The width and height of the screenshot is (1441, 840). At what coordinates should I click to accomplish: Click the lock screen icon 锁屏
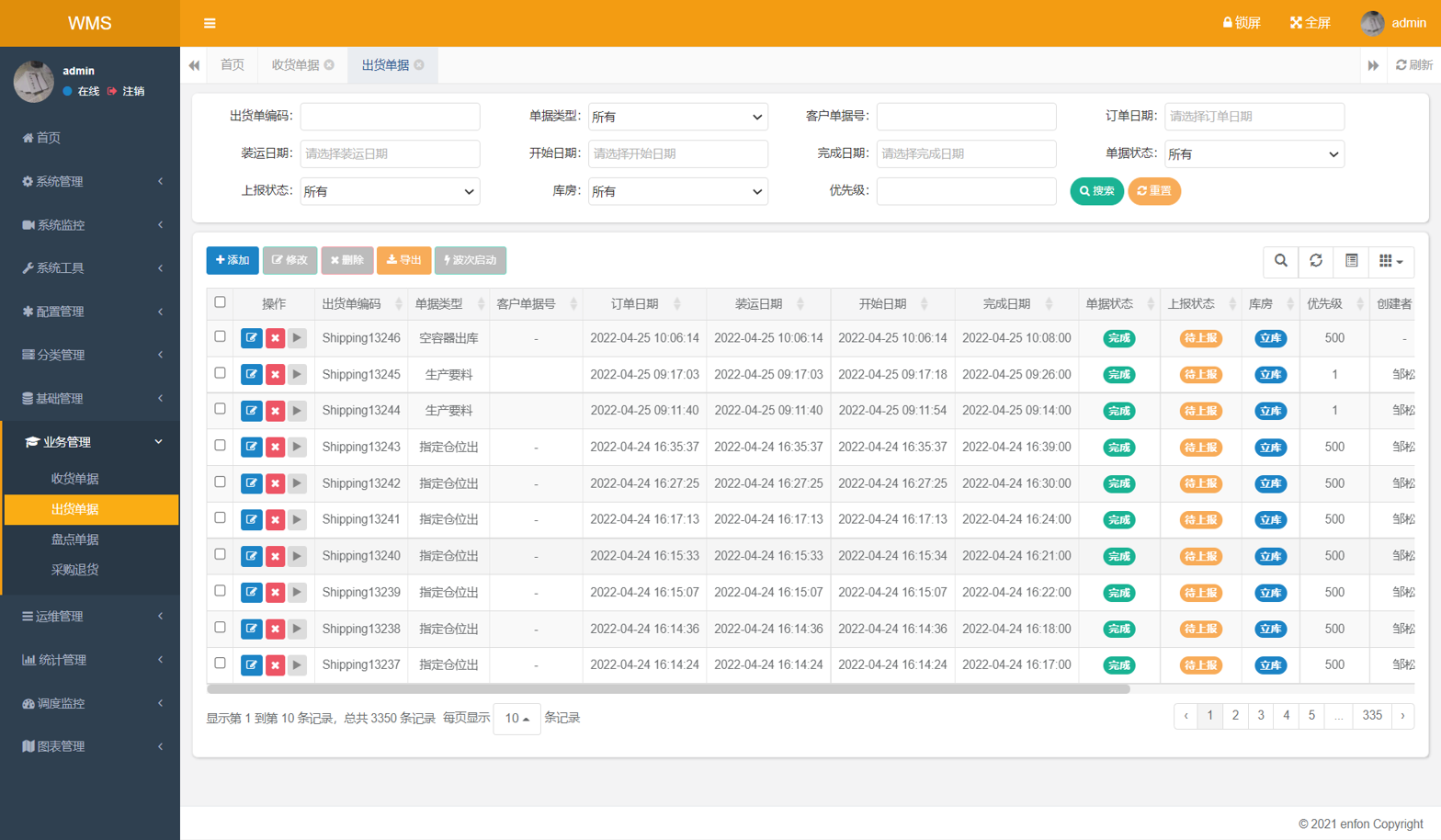pyautogui.click(x=1241, y=23)
